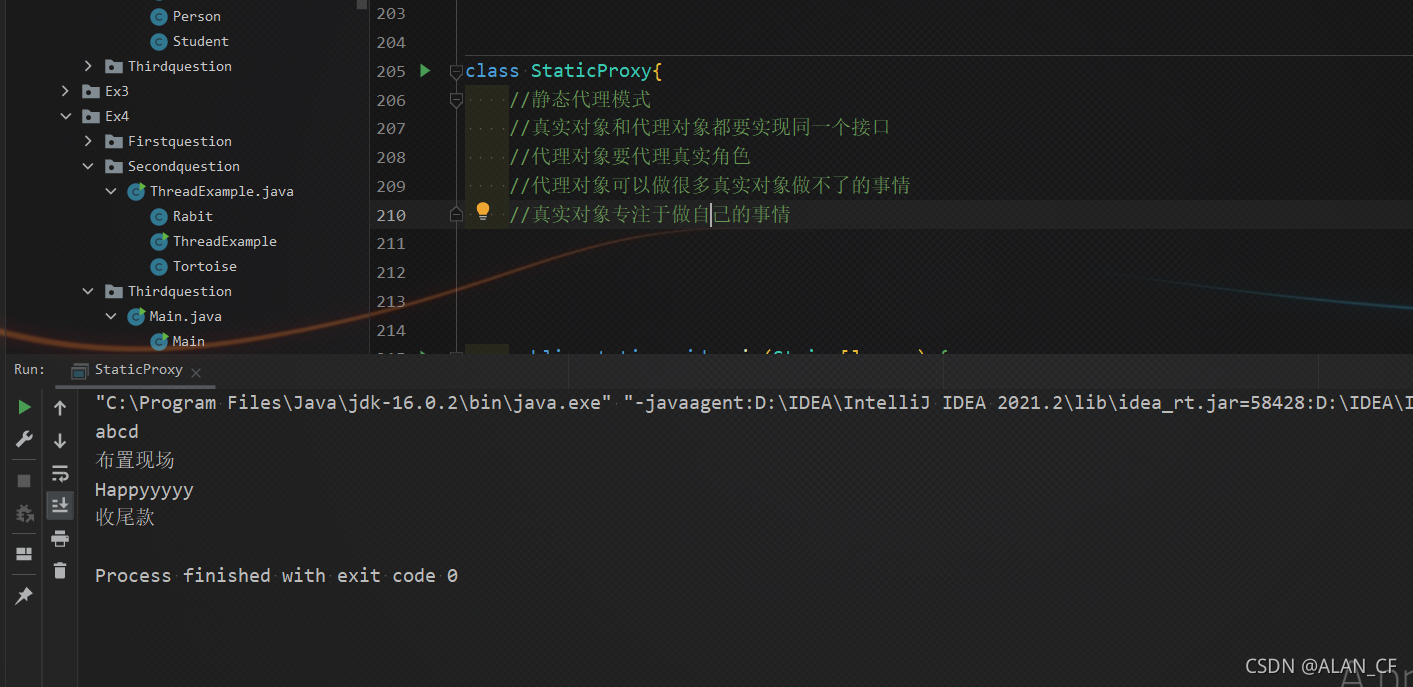Click console output '收尾款'

[x=125, y=518]
